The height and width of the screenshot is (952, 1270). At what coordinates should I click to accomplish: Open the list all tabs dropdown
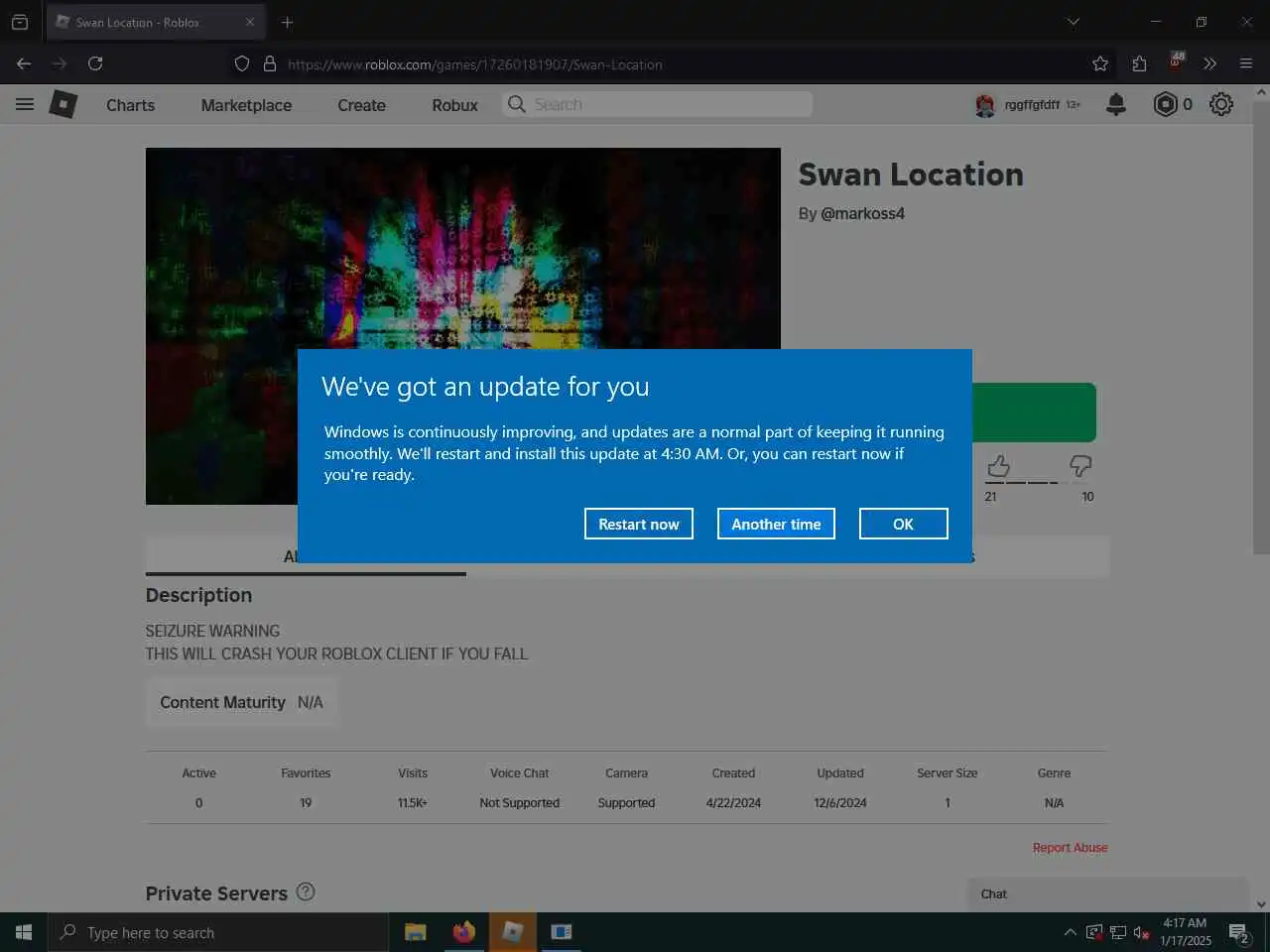pos(1073,22)
